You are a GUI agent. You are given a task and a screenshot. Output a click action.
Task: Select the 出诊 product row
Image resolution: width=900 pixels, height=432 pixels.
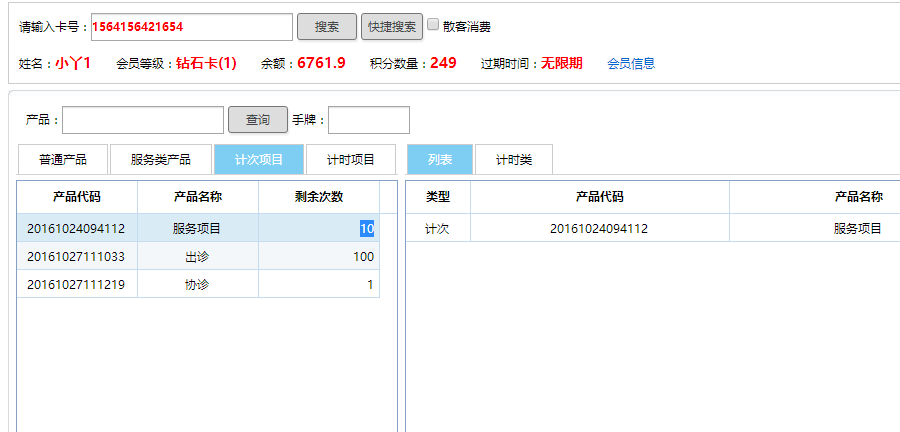(x=197, y=256)
